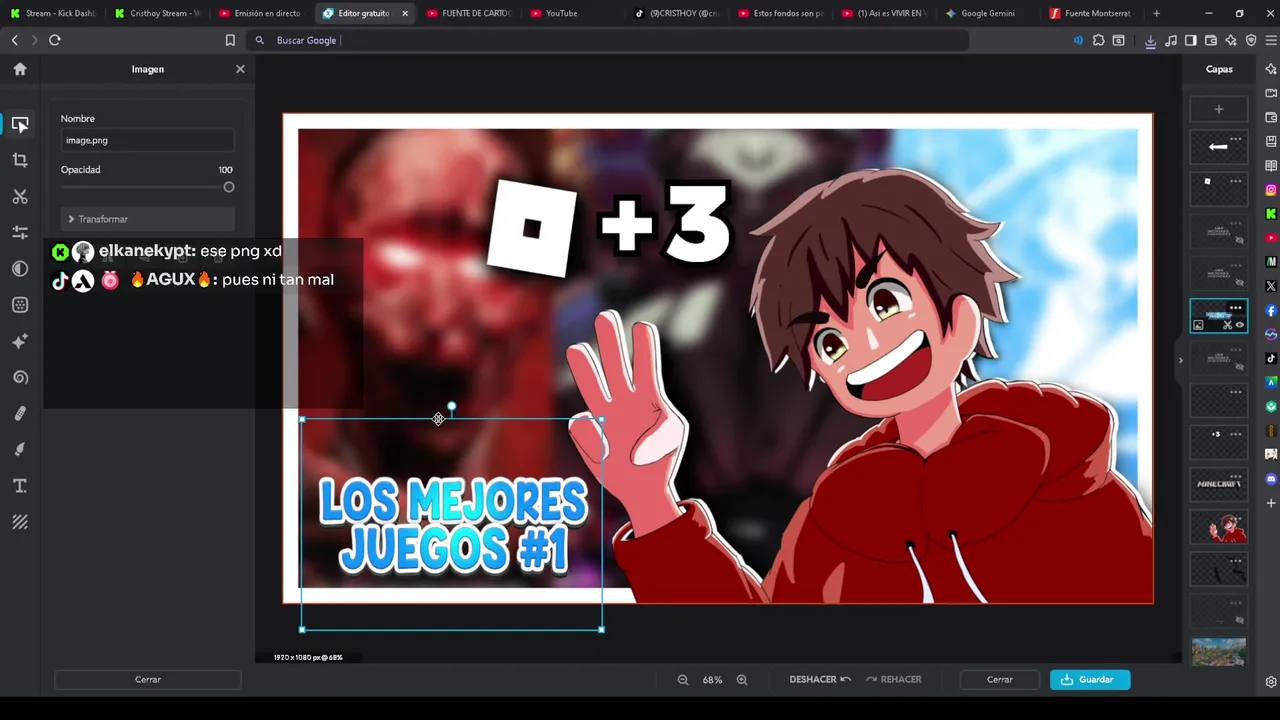Show the hidden text layer just below the selected layer
1280x720 pixels.
(x=1239, y=367)
